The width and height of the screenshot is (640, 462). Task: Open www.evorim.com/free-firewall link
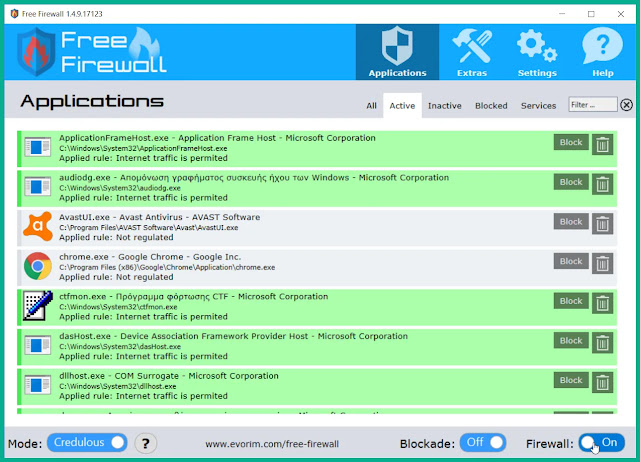[272, 444]
